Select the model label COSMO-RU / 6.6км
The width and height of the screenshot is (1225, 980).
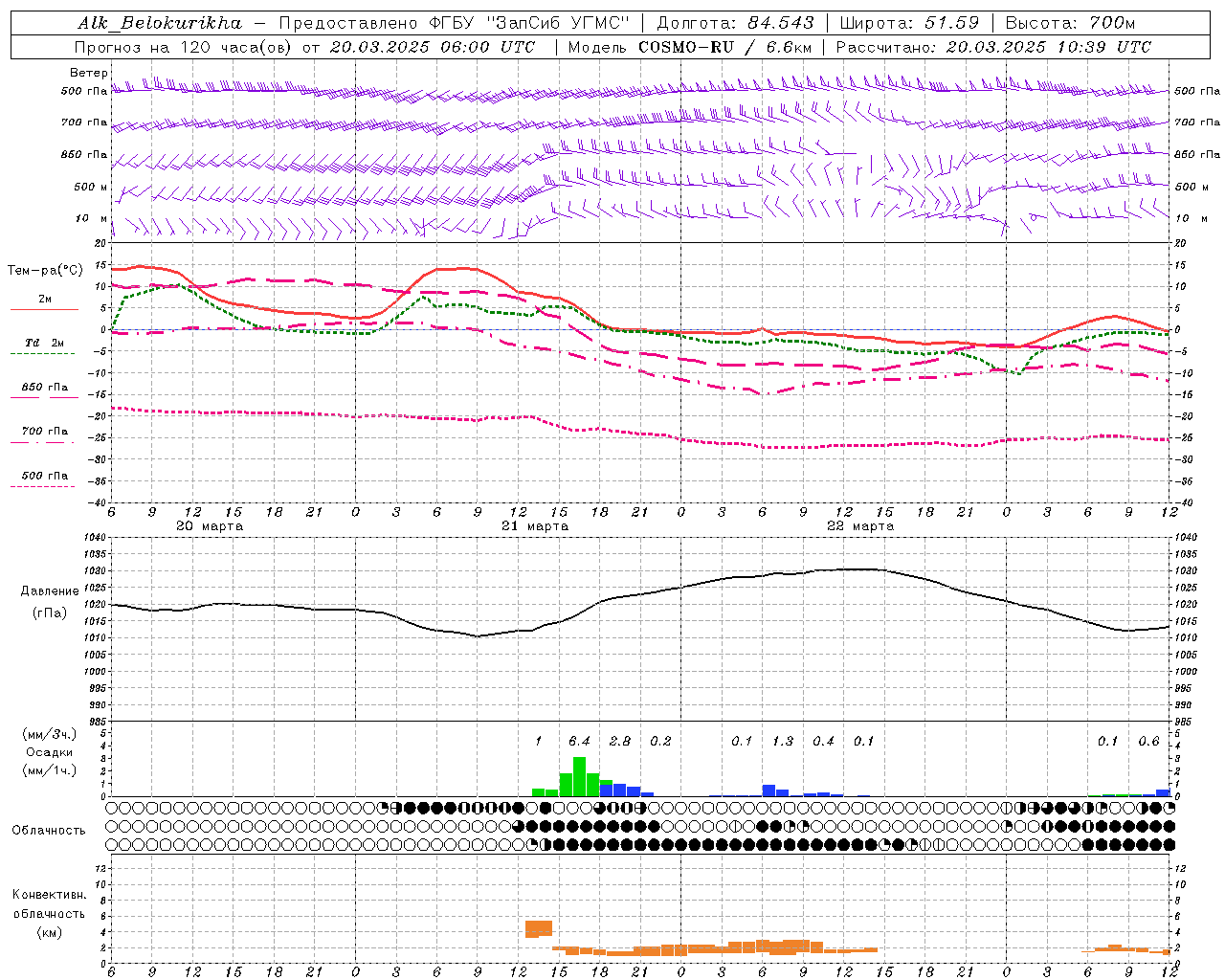click(x=725, y=47)
